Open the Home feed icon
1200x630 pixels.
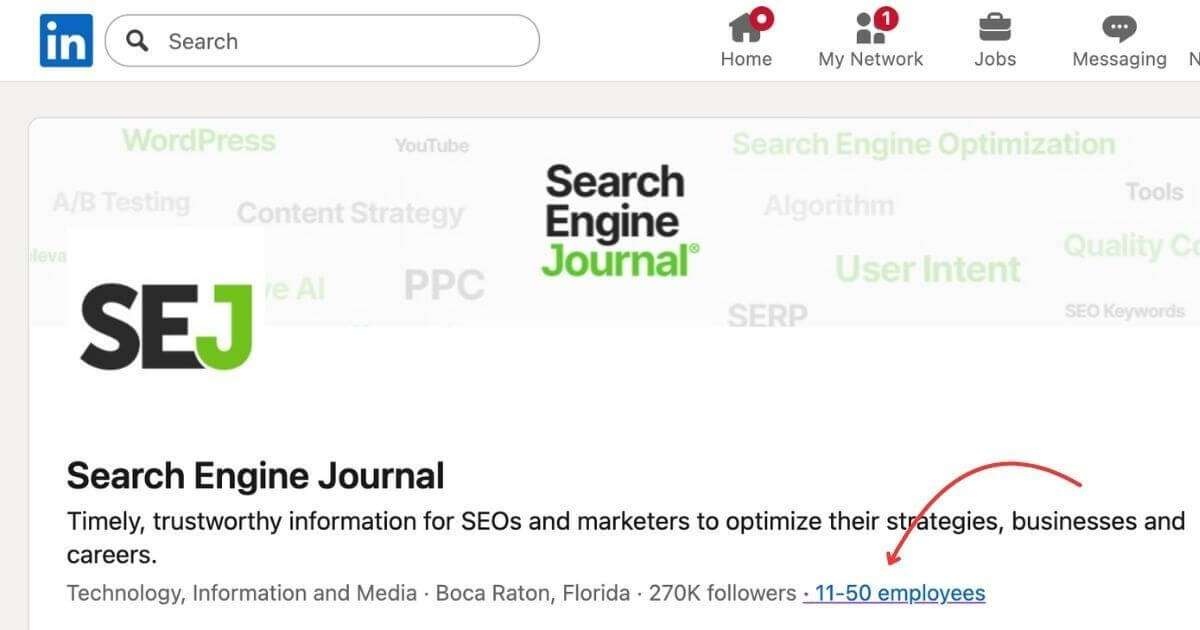point(746,28)
